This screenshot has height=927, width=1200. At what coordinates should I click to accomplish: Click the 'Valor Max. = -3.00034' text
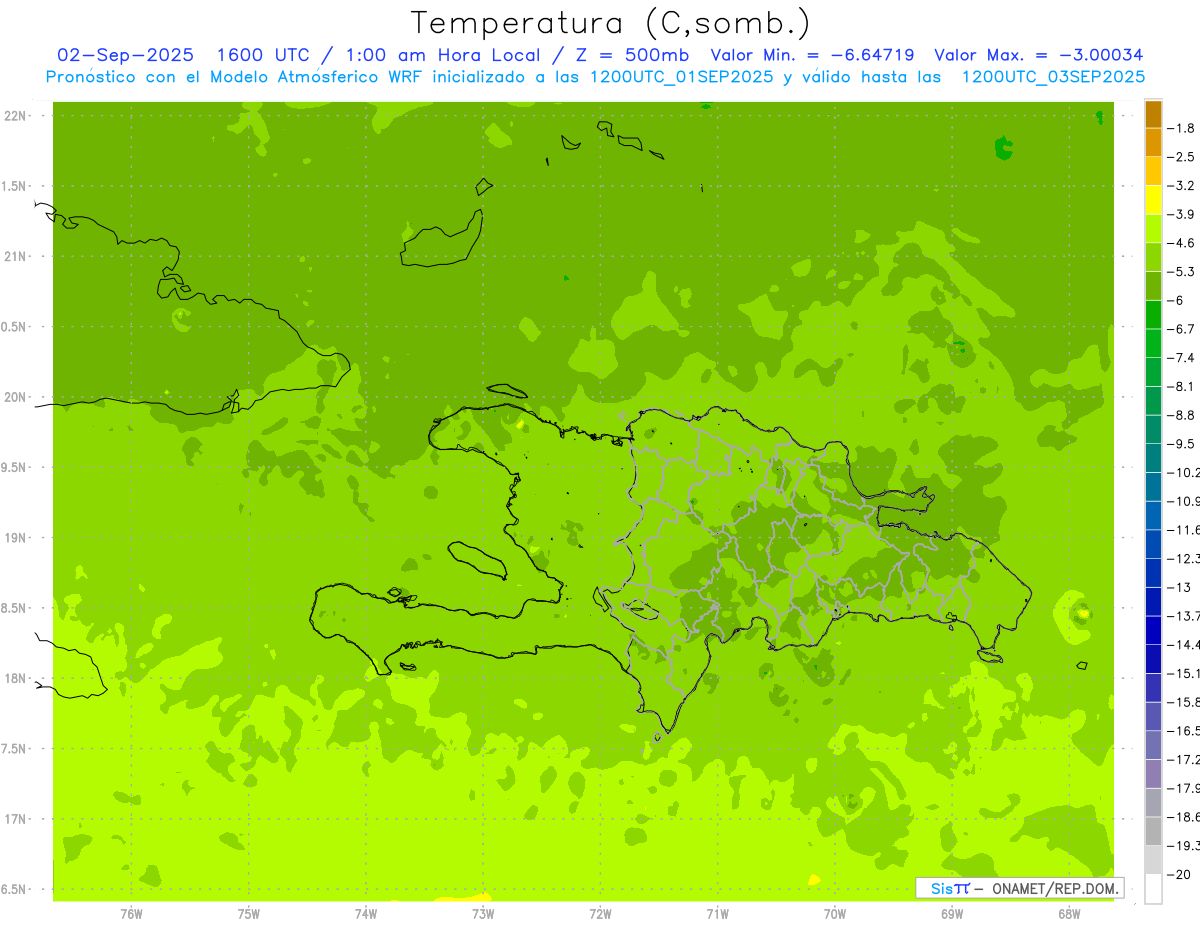tap(1038, 55)
